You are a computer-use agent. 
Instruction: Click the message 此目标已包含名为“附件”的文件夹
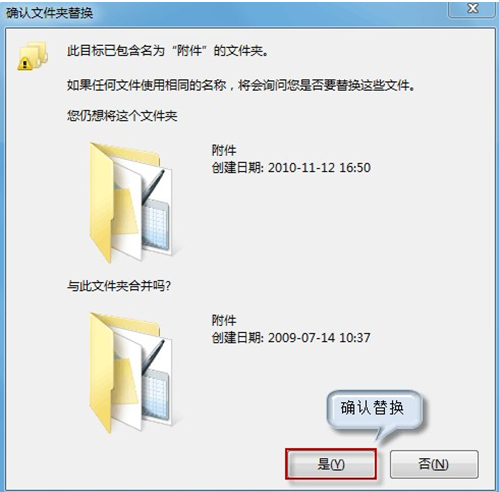[168, 51]
